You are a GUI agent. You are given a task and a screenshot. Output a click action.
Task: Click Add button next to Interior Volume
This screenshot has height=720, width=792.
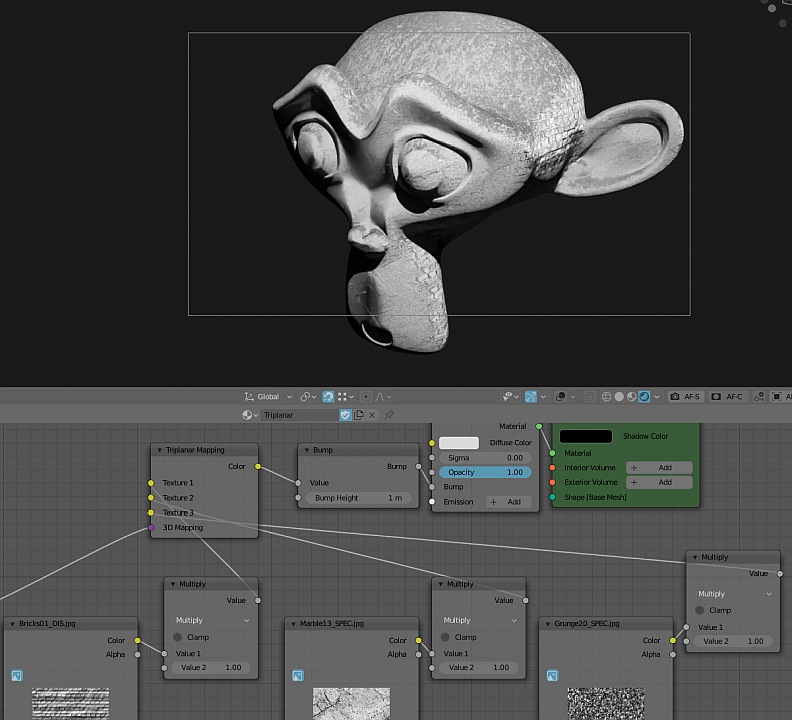click(x=658, y=467)
